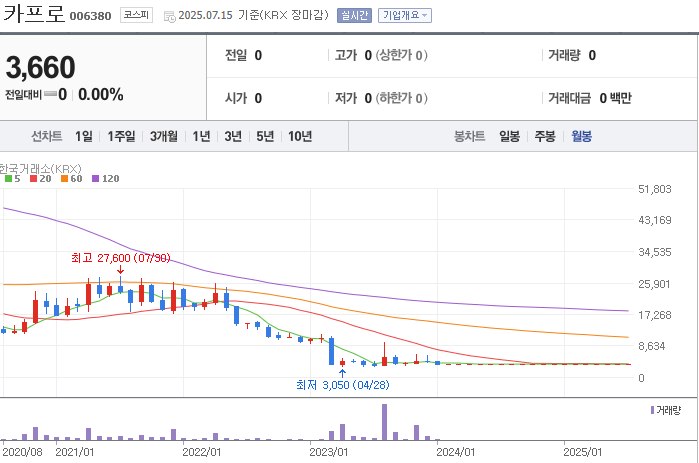Click the 0.00% change rate

tap(101, 94)
